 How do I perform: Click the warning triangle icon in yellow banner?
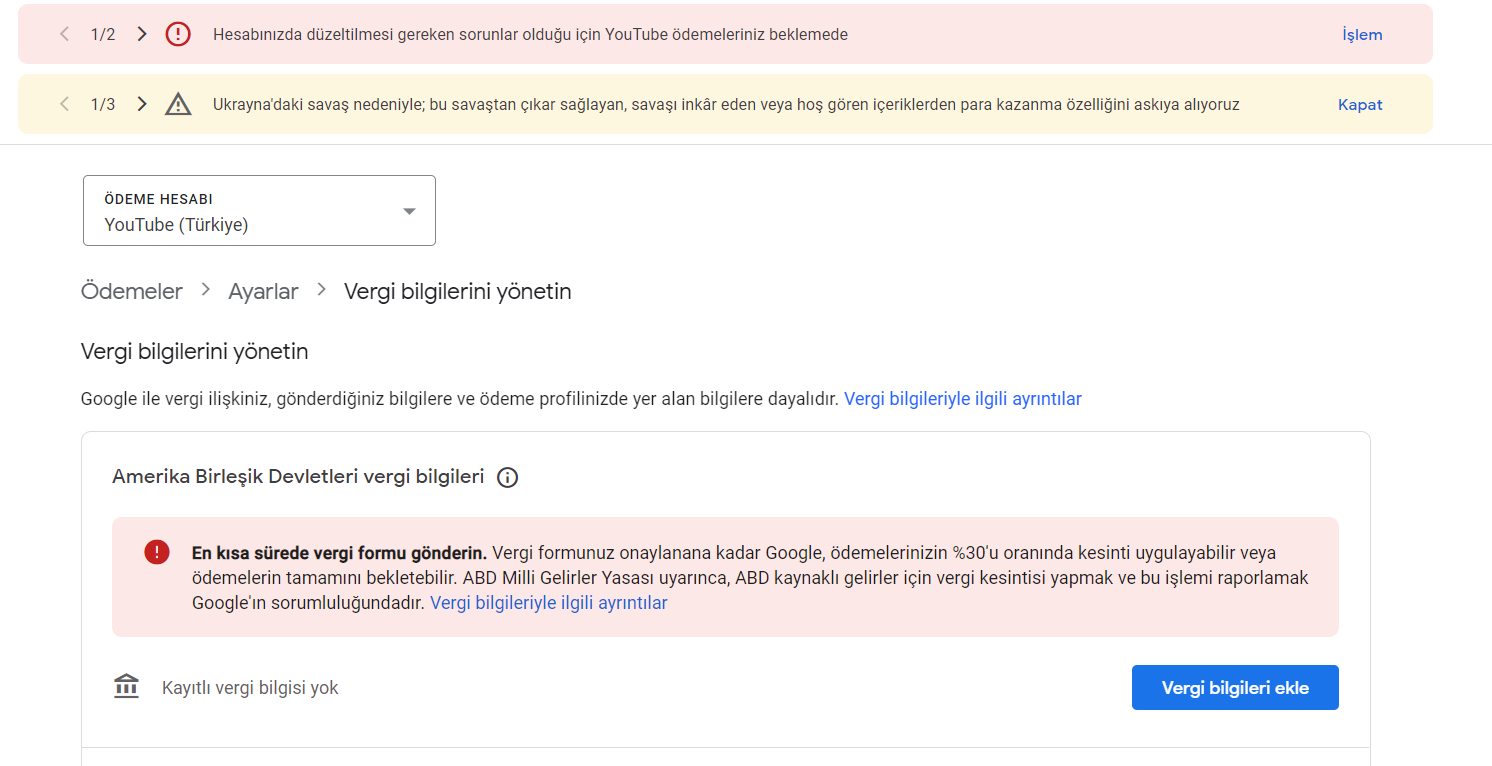click(x=178, y=104)
